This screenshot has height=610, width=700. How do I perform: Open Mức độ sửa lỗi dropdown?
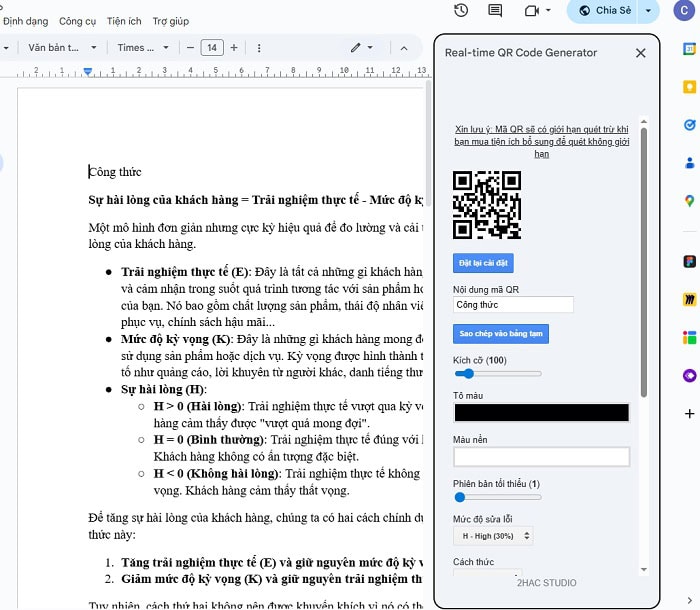click(x=493, y=536)
